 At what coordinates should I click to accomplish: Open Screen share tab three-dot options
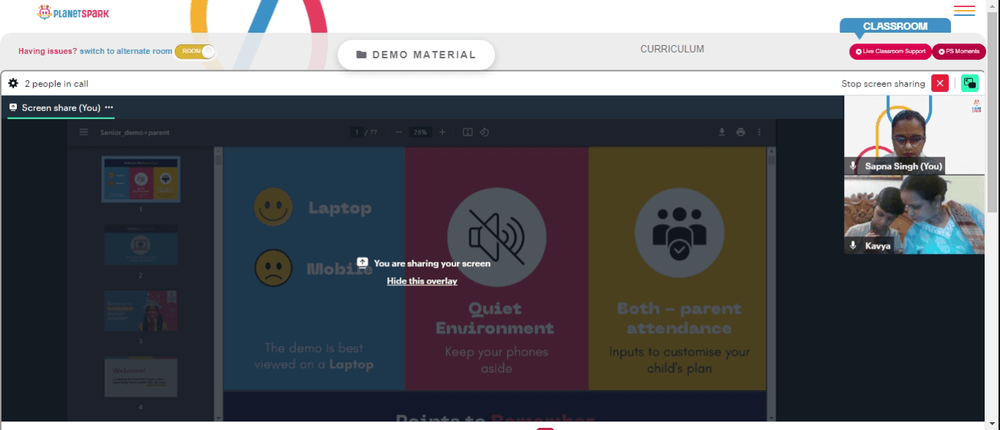point(108,107)
